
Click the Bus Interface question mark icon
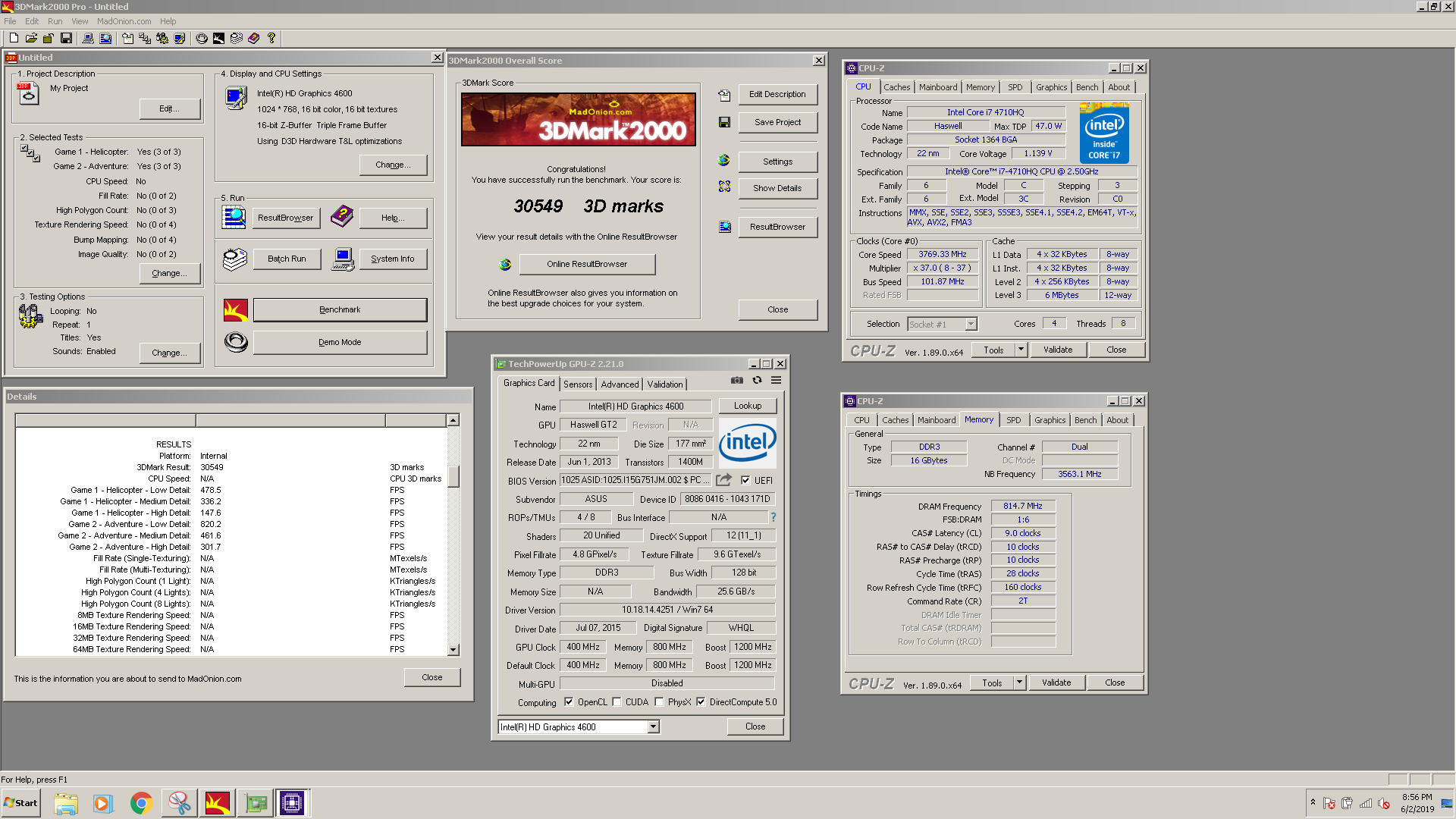[x=773, y=517]
